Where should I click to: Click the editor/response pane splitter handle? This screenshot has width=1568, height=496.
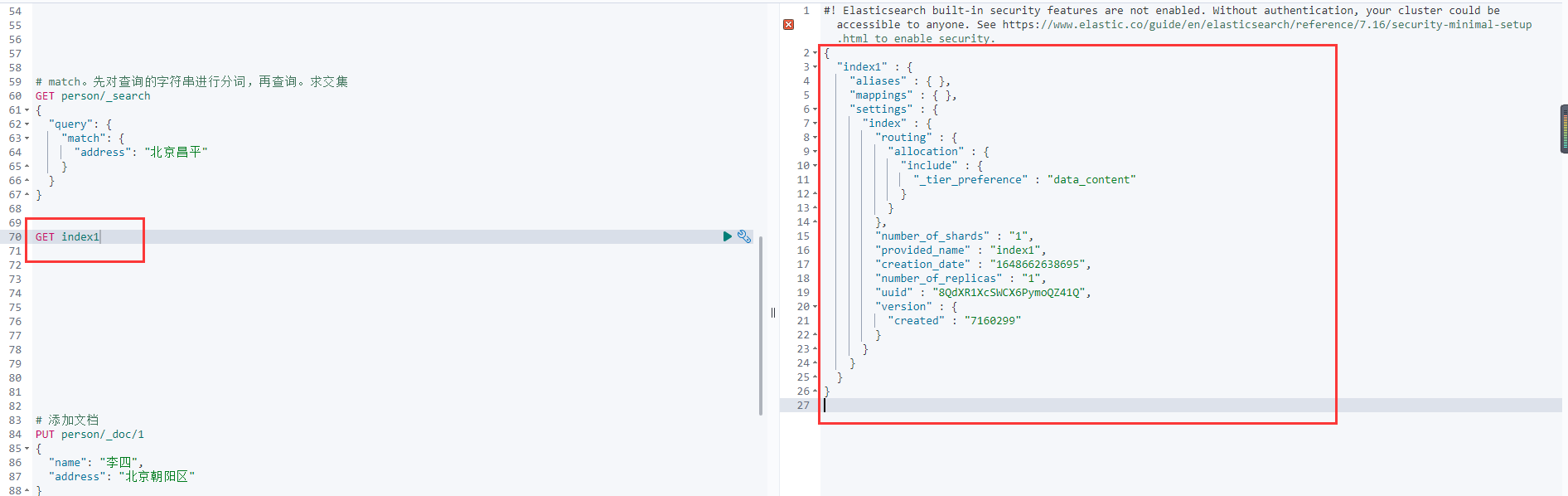773,313
